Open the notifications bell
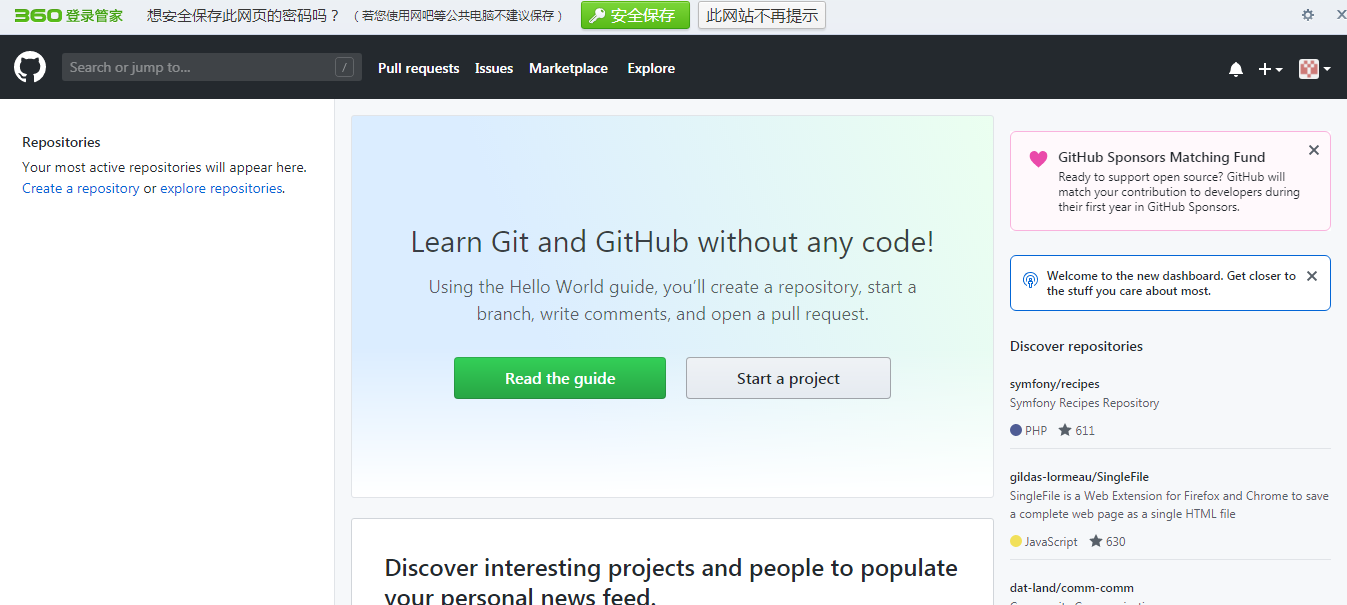 [x=1236, y=69]
